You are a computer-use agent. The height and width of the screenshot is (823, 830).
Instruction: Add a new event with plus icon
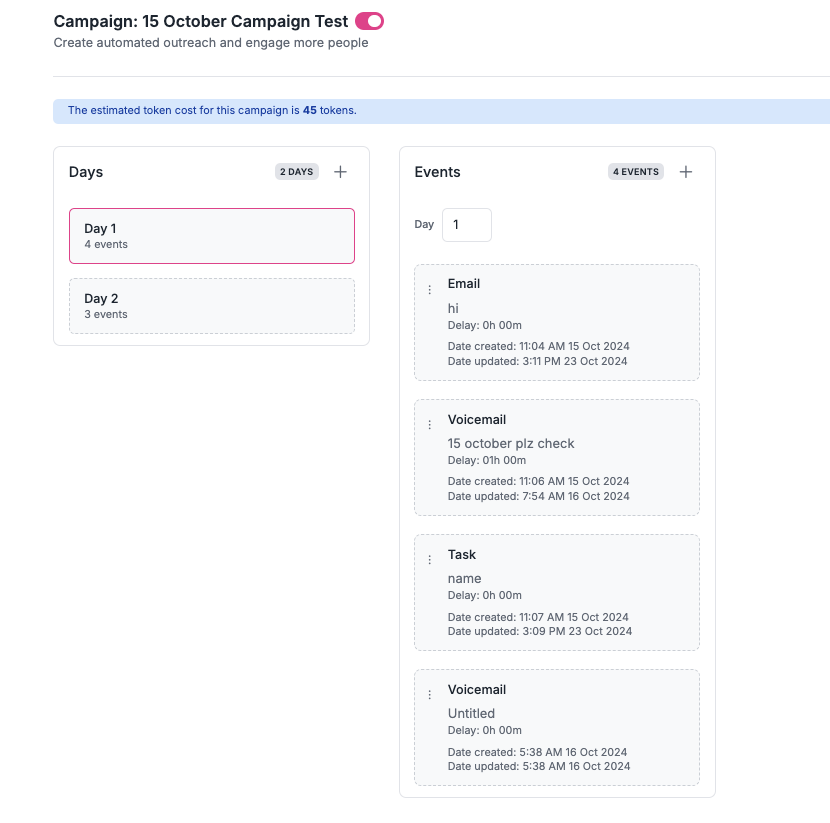point(685,171)
